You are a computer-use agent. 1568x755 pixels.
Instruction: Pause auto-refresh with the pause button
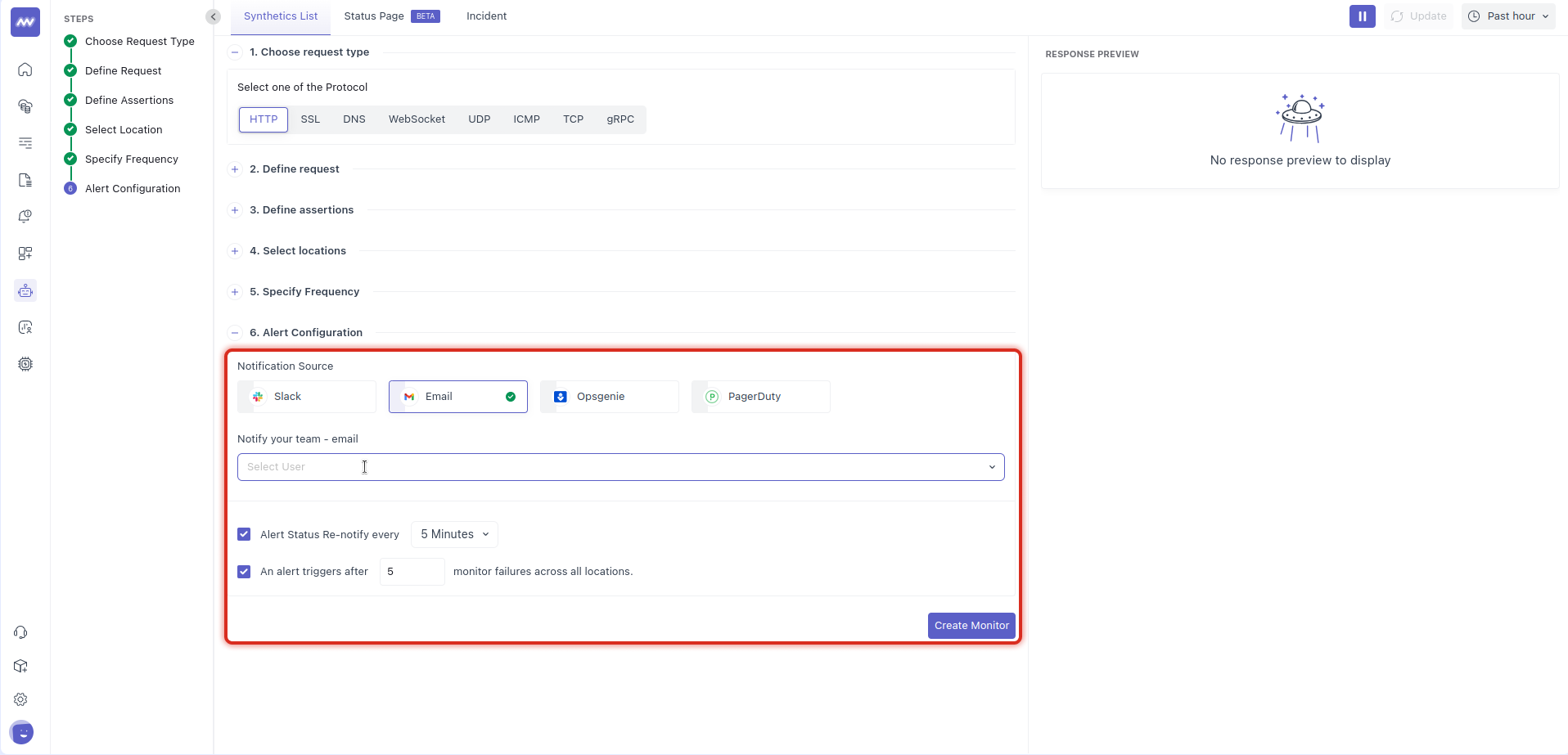pos(1362,16)
